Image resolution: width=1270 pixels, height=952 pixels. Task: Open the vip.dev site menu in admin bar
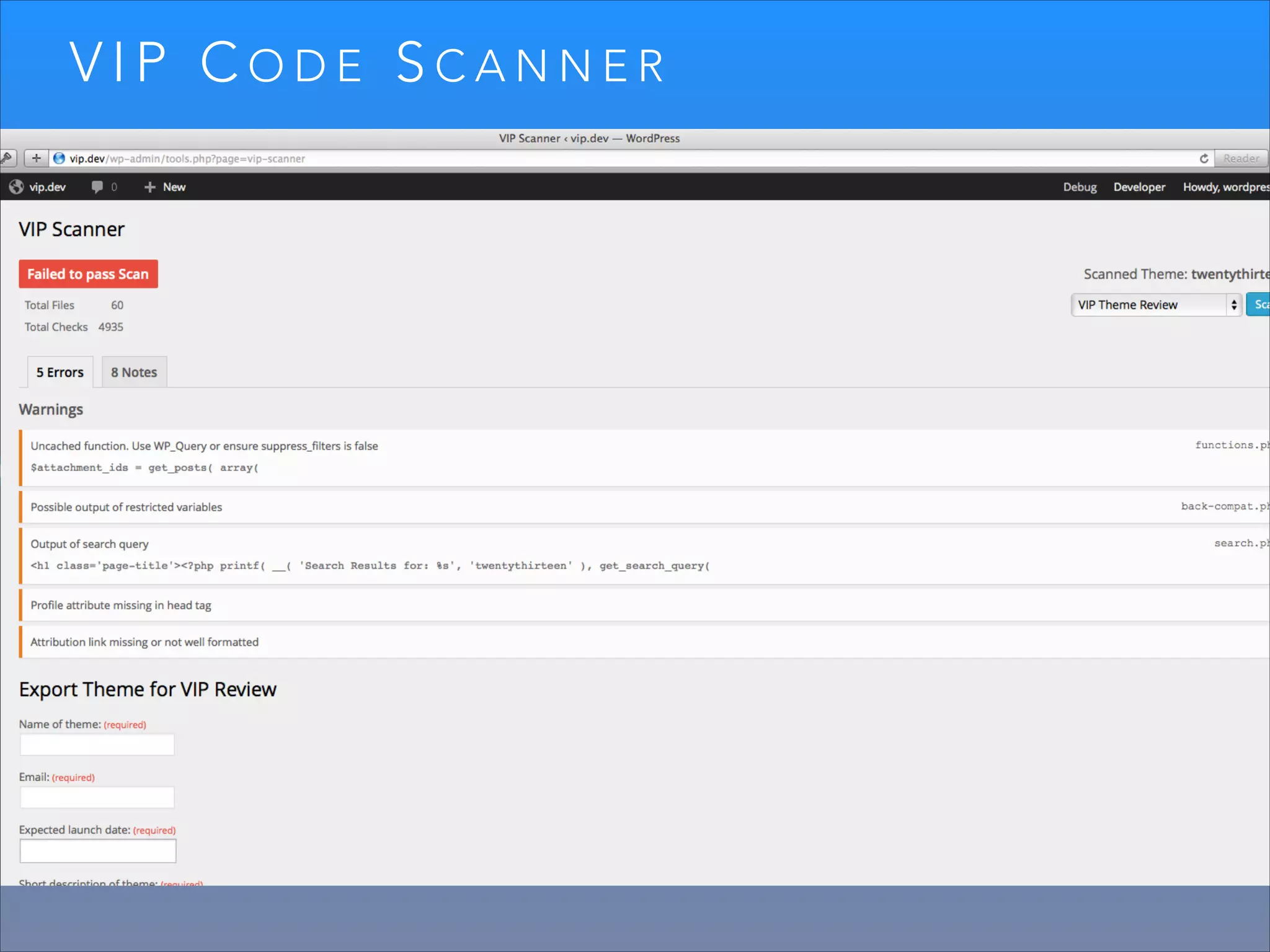pyautogui.click(x=38, y=187)
